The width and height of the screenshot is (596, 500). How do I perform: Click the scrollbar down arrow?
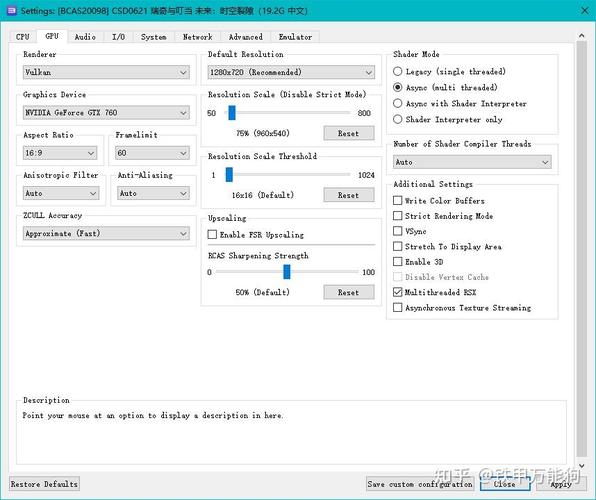[x=582, y=465]
